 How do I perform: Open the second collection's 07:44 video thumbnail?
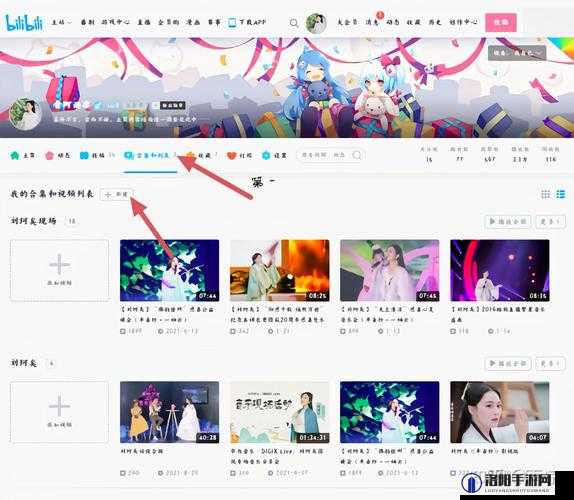pos(390,412)
